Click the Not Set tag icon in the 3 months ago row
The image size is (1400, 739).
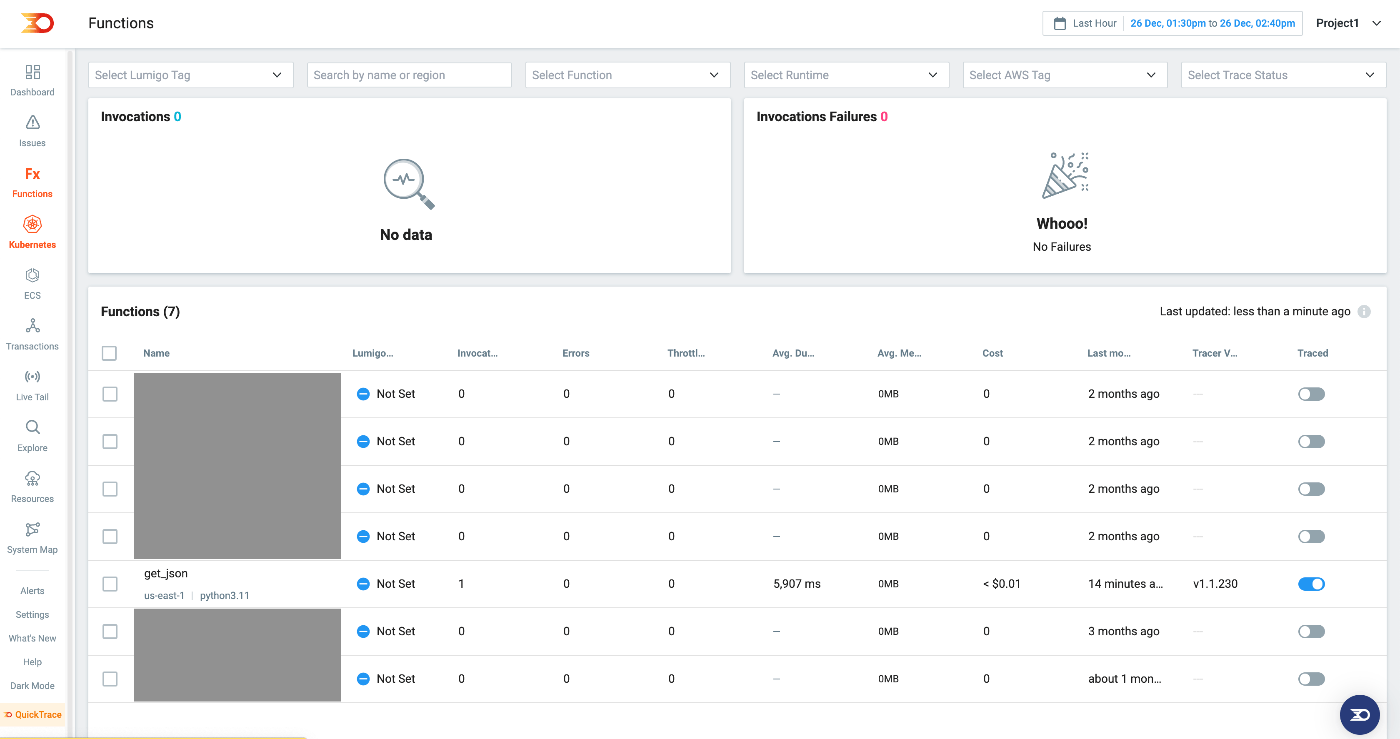363,631
